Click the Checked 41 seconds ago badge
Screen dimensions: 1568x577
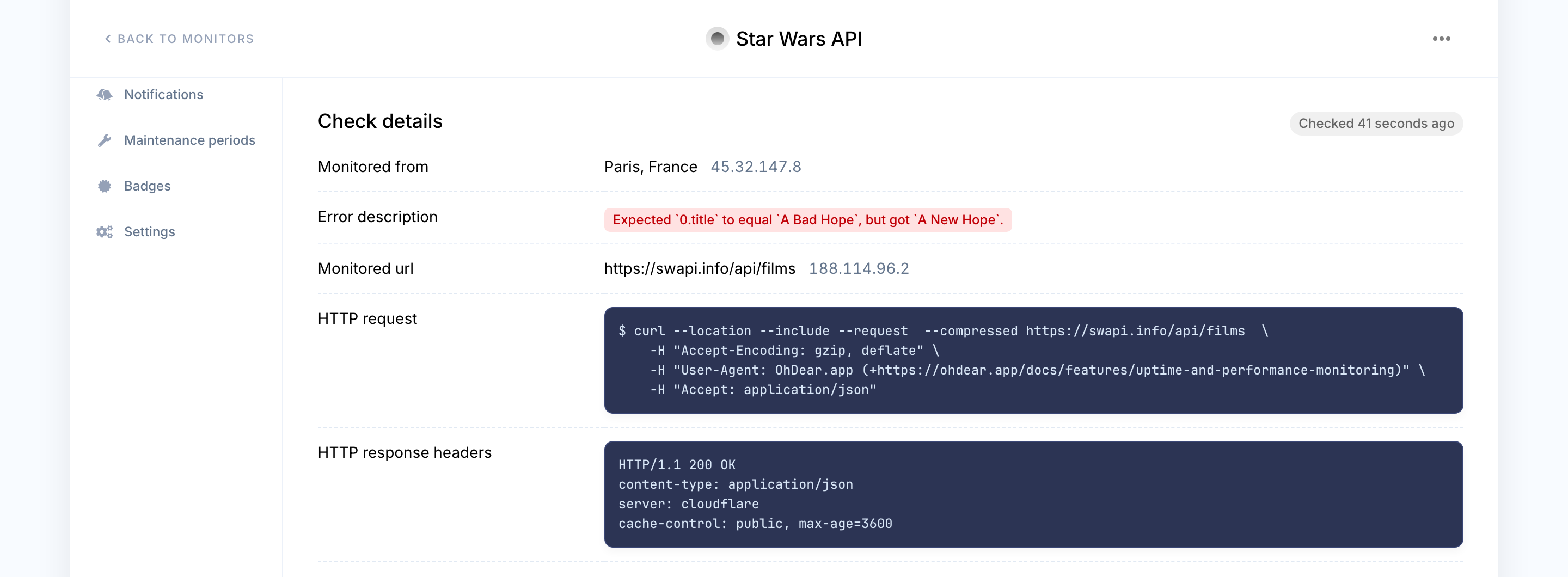click(x=1376, y=124)
